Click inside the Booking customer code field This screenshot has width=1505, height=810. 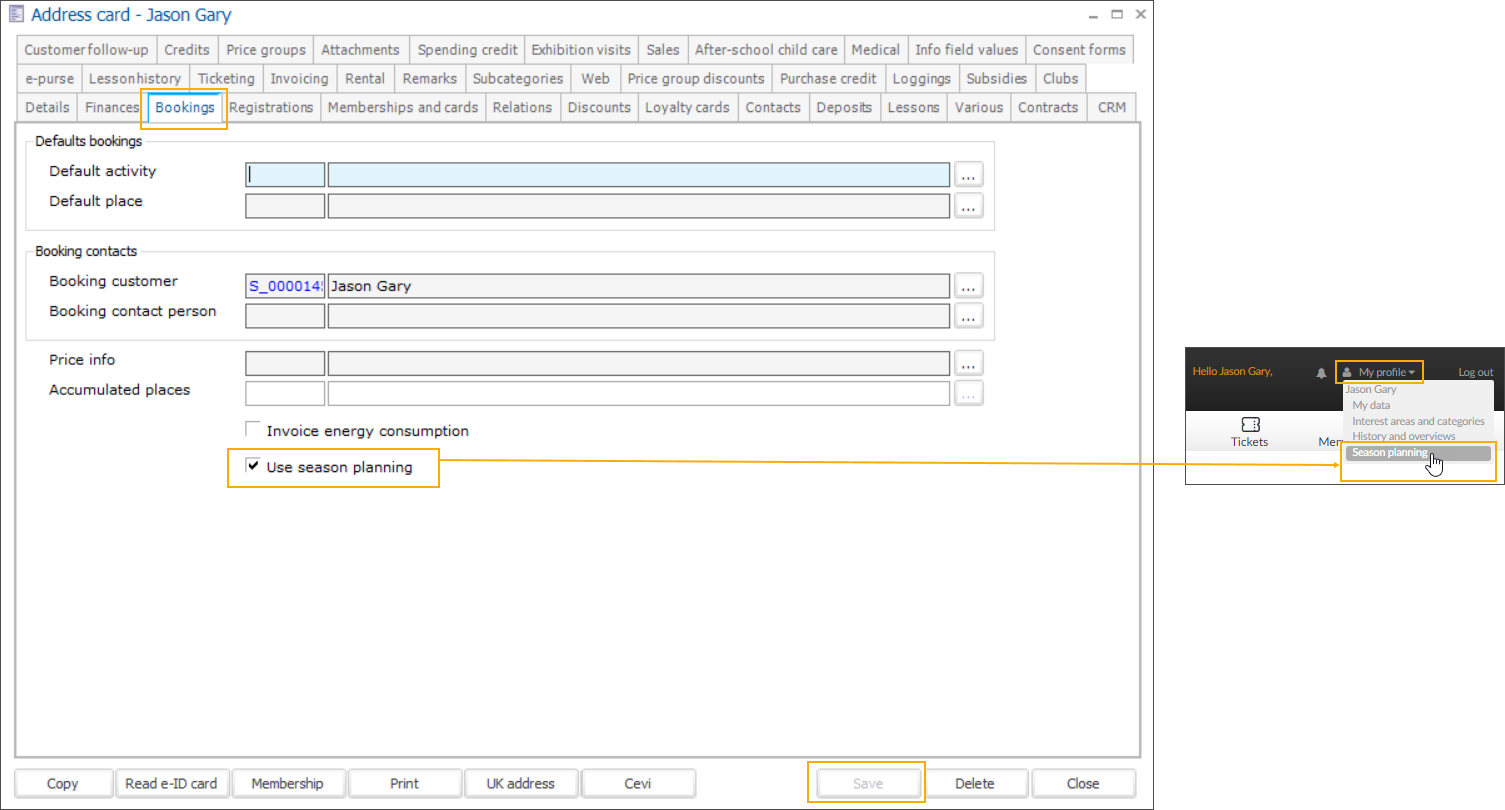click(x=284, y=285)
